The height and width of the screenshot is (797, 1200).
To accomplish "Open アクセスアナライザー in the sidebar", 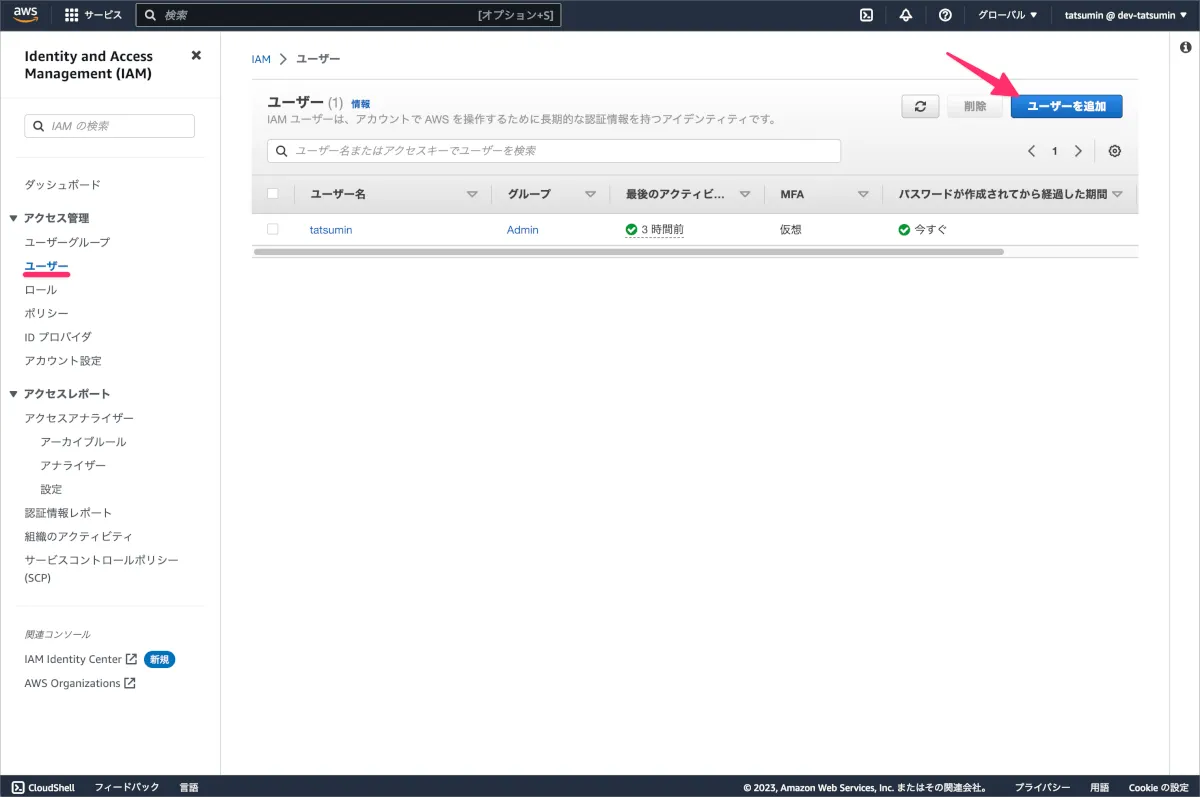I will [x=79, y=418].
